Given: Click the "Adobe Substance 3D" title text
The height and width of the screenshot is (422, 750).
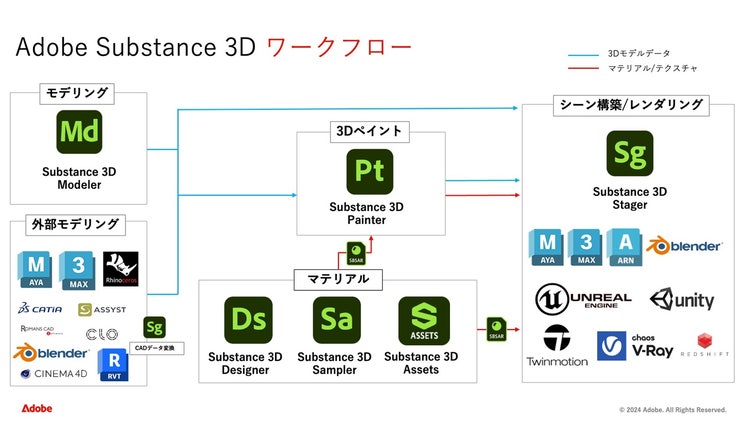Looking at the screenshot, I should 136,47.
